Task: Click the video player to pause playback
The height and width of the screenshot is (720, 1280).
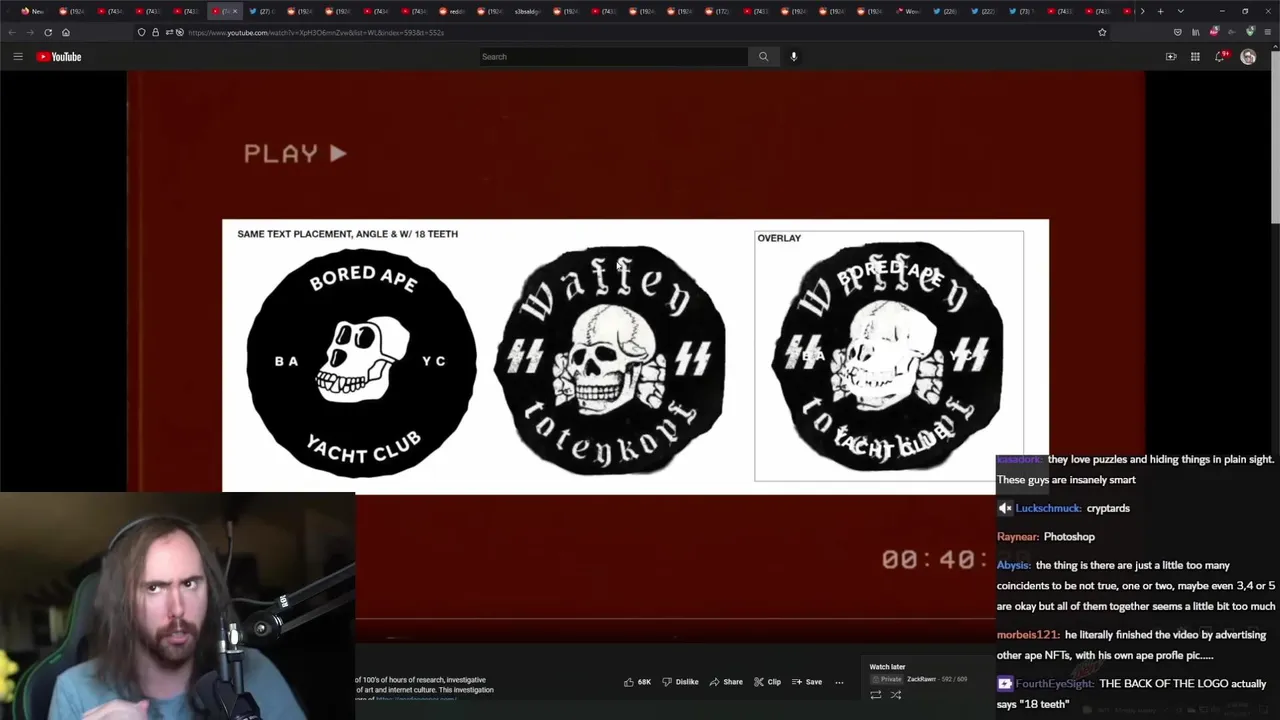Action: pos(636,357)
